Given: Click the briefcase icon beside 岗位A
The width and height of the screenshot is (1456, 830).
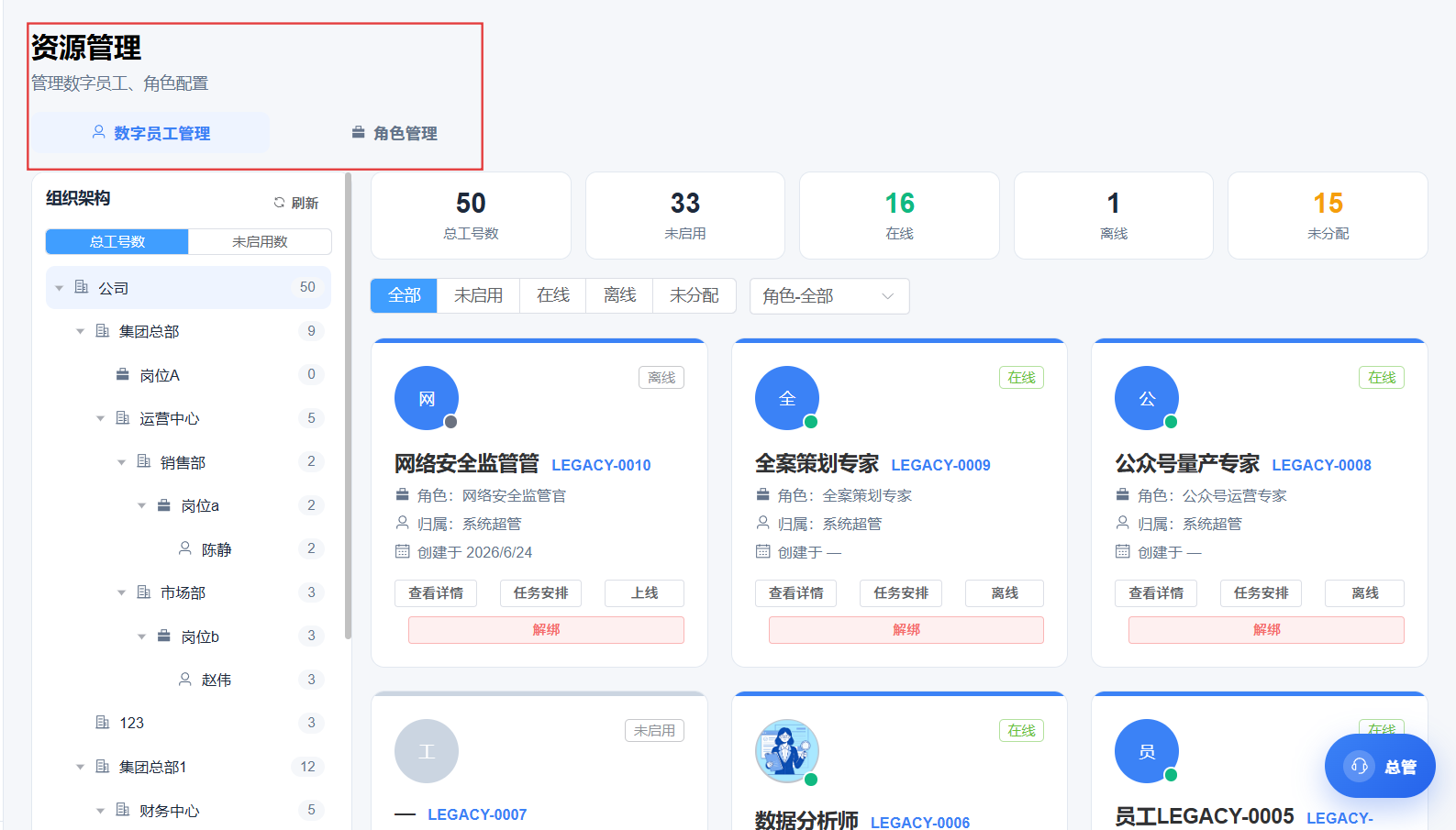Looking at the screenshot, I should pyautogui.click(x=123, y=374).
